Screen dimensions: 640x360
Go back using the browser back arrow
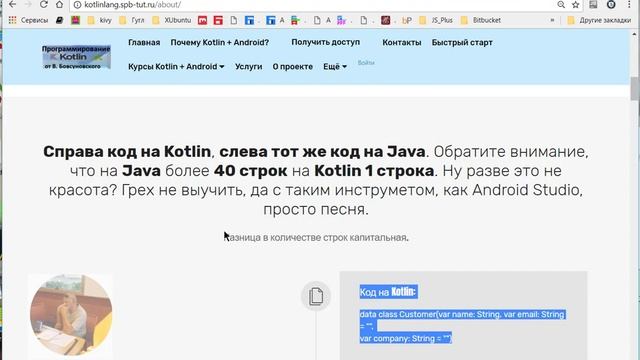pos(12,4)
